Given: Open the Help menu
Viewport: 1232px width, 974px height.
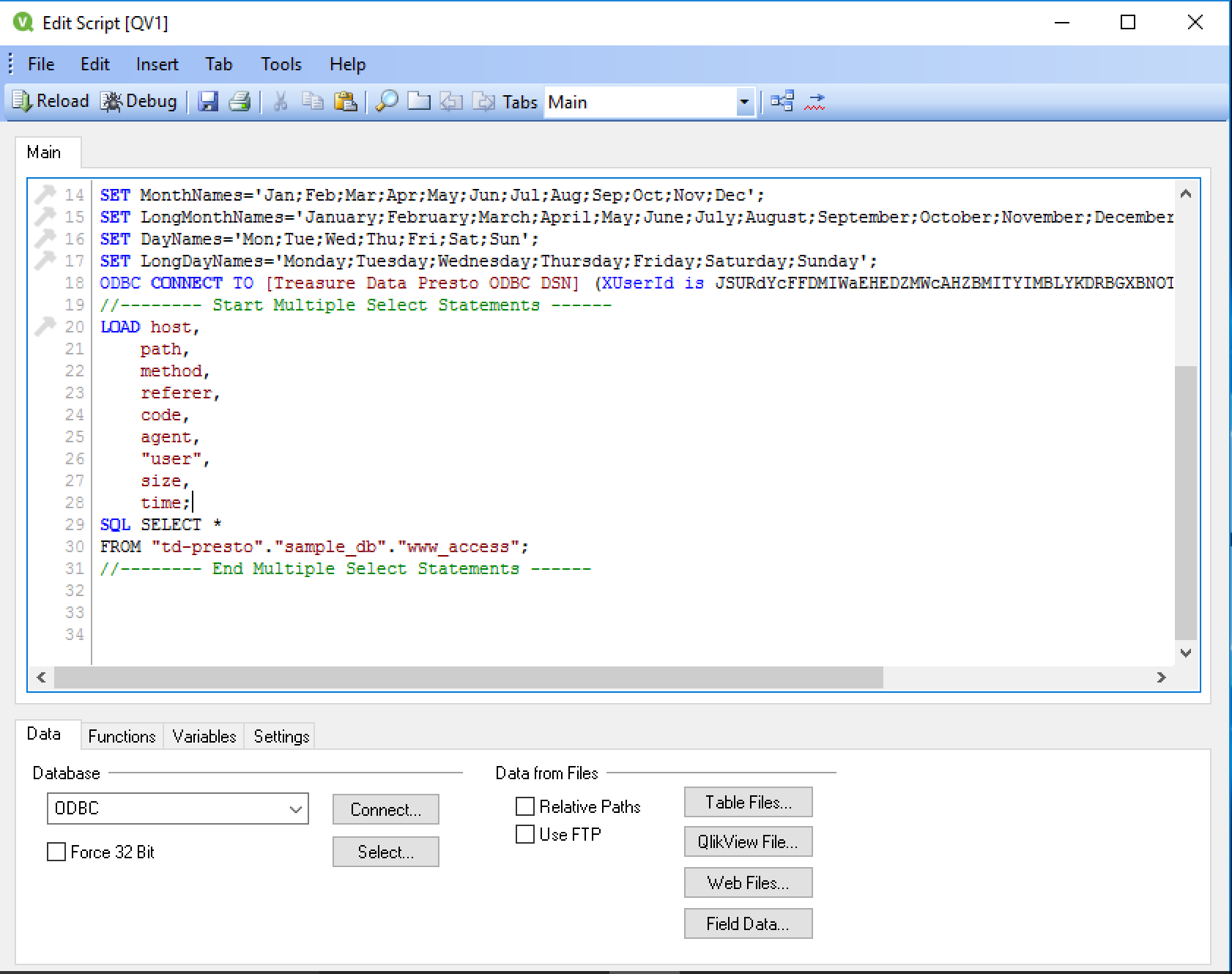Looking at the screenshot, I should click(x=347, y=64).
